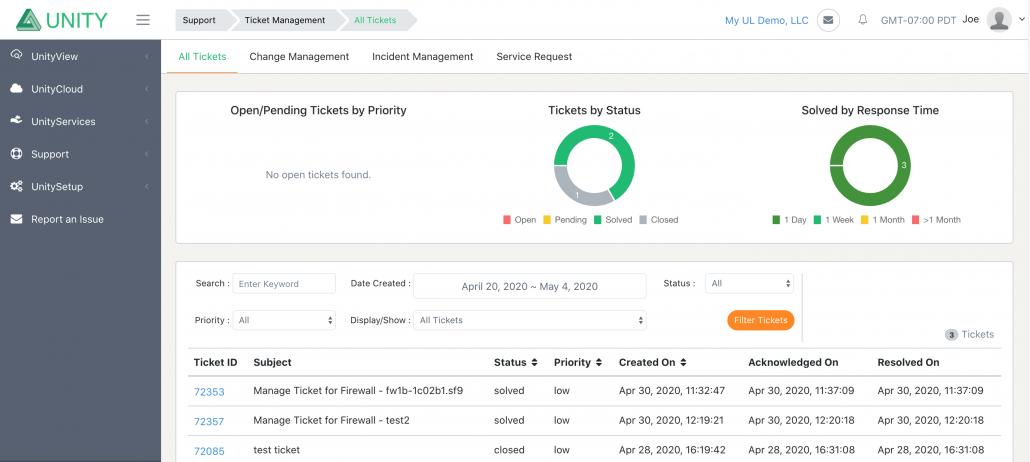This screenshot has width=1030, height=462.
Task: Open the user menu arrow beside avatar
Action: pos(1021,20)
